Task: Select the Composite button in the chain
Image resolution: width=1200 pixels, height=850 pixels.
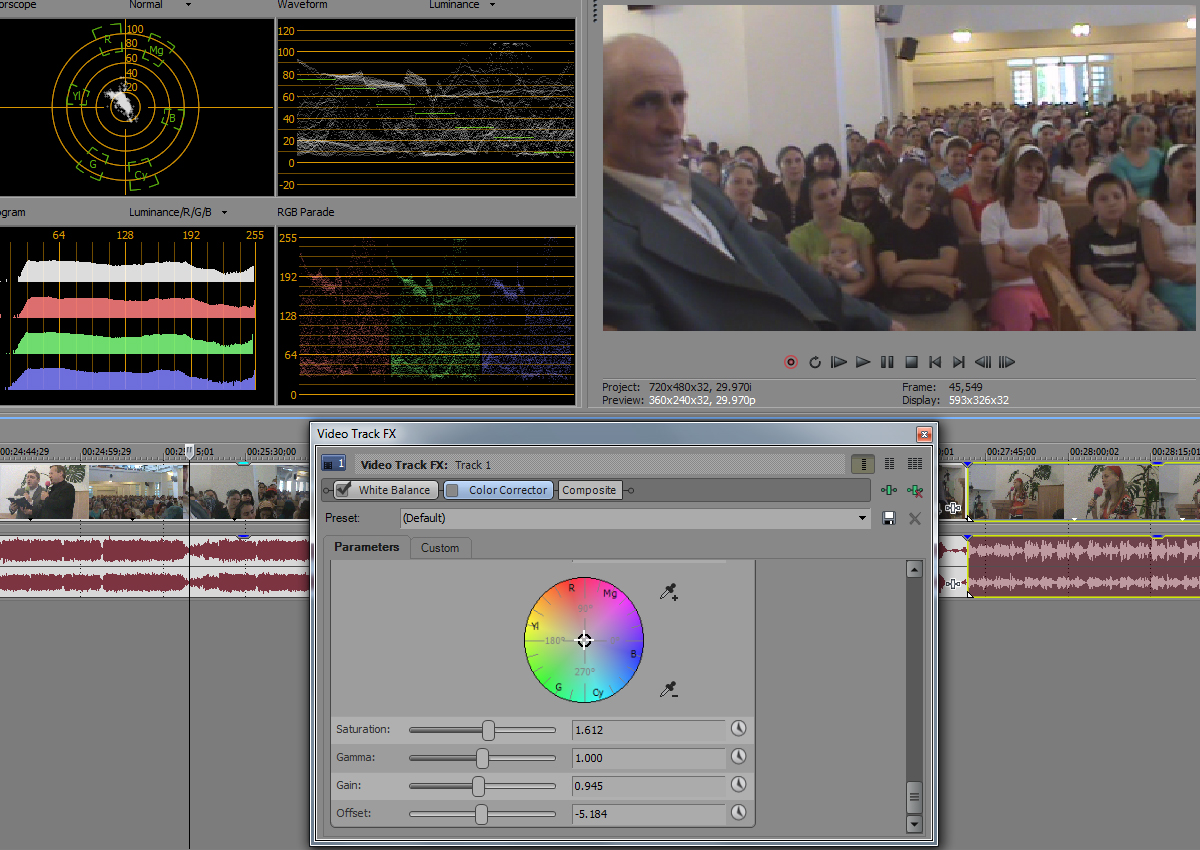Action: (x=589, y=490)
